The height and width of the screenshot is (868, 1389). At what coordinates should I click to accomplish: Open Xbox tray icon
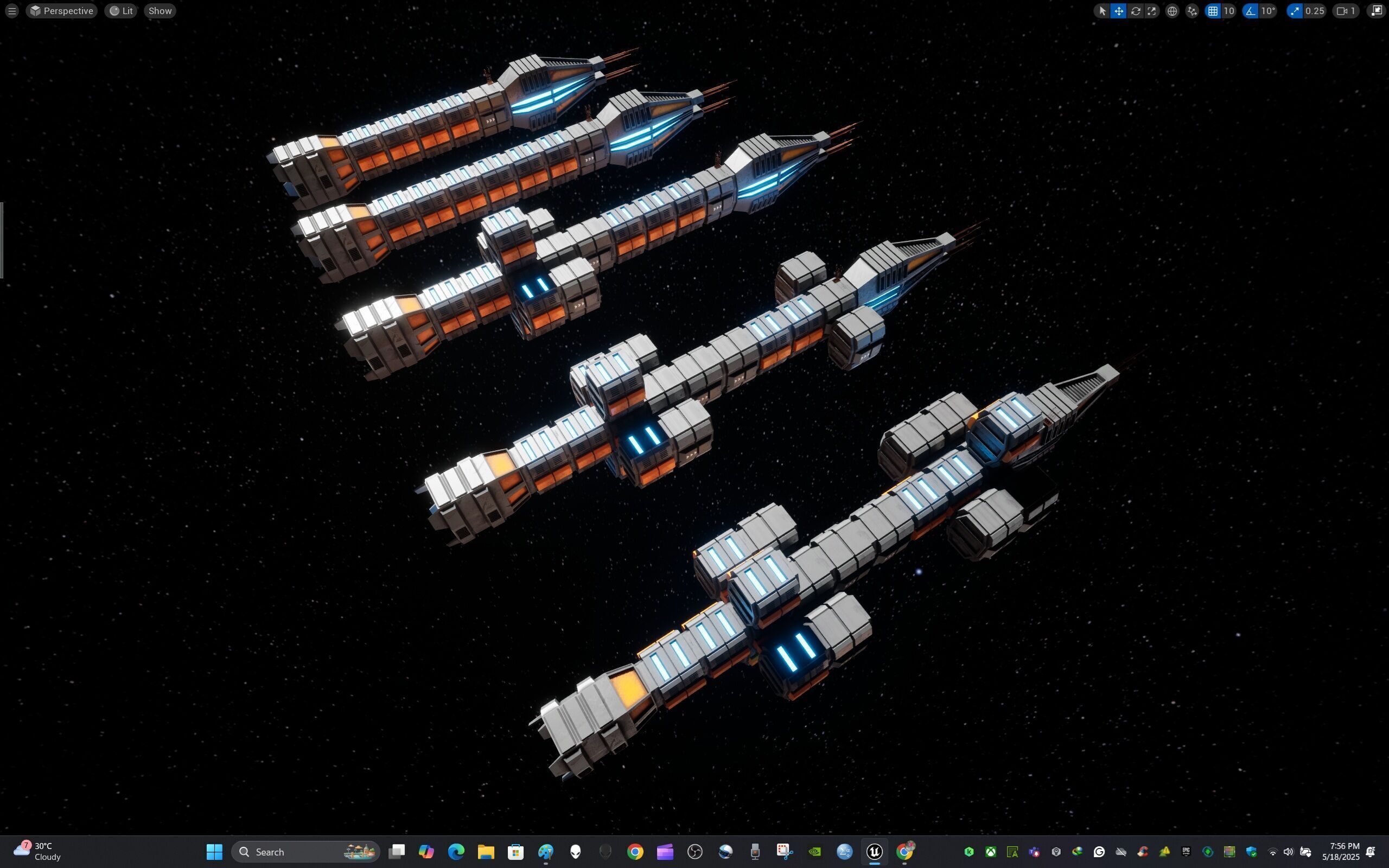[991, 852]
